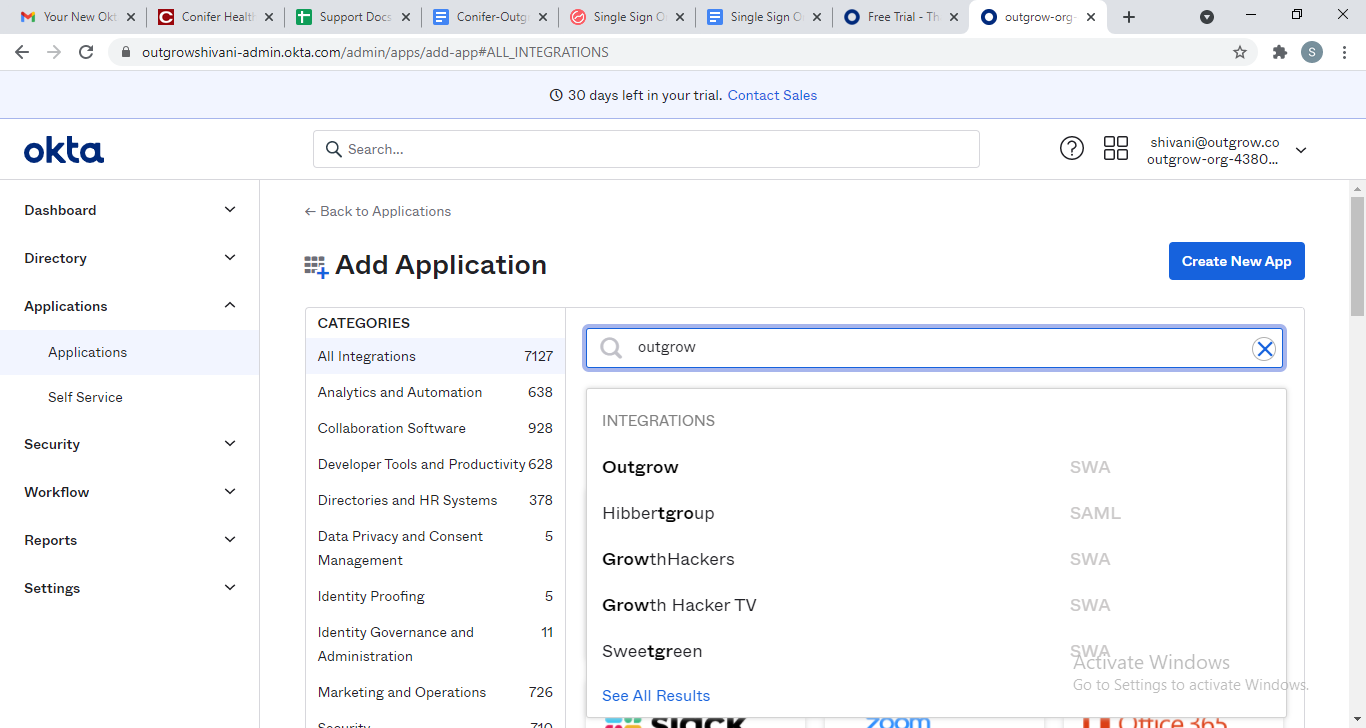
Task: Select Marketing and Operations category
Action: tap(435, 692)
